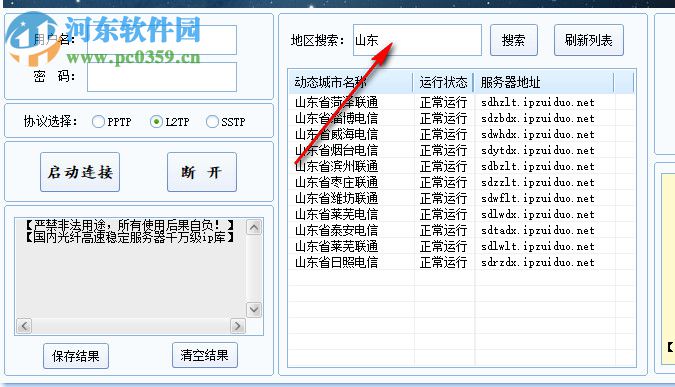The width and height of the screenshot is (675, 387).
Task: Click server address sdhzlt.ipzuiduo.net
Action: tap(538, 102)
